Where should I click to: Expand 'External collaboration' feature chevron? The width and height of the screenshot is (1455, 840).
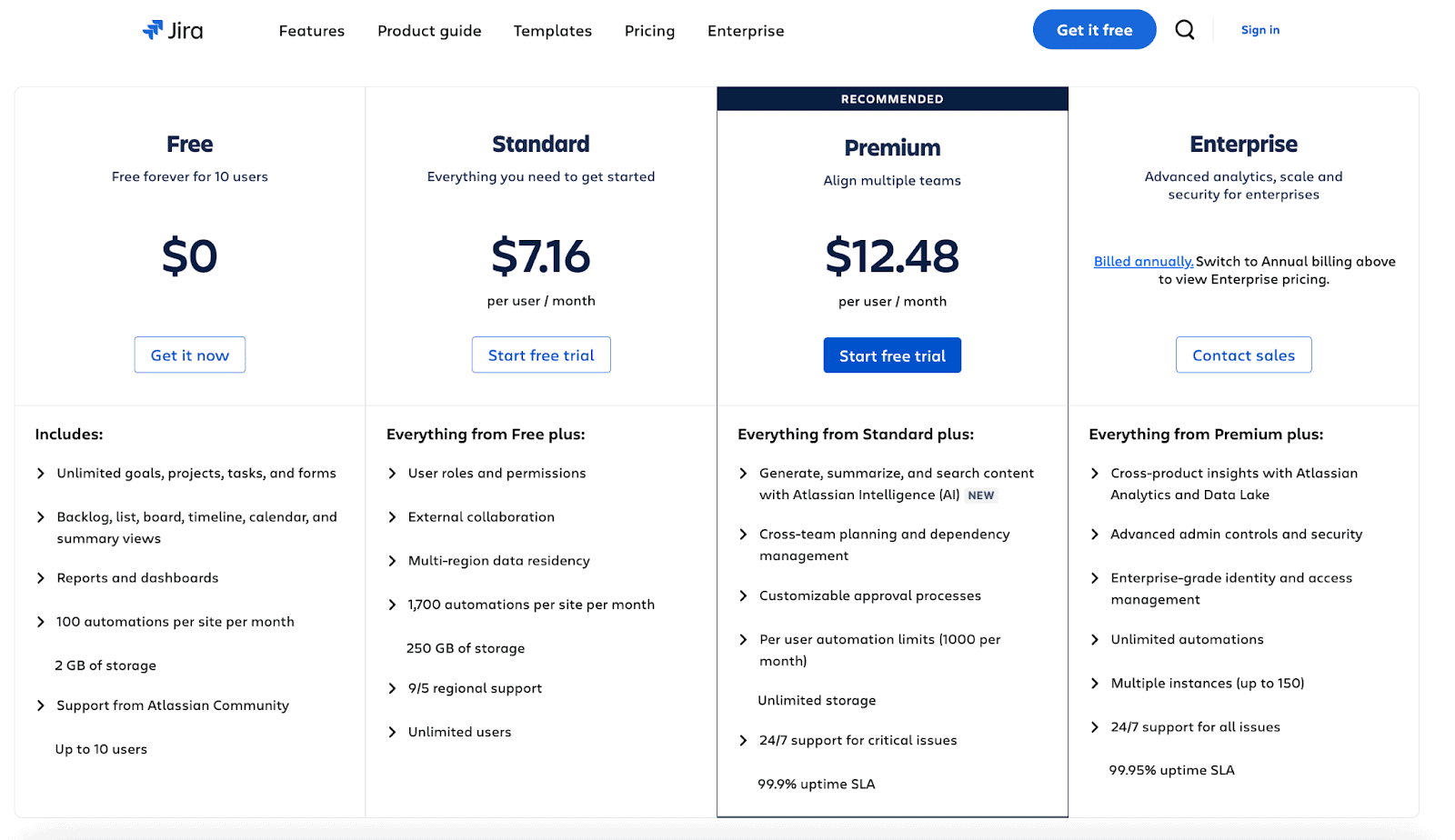(x=392, y=517)
